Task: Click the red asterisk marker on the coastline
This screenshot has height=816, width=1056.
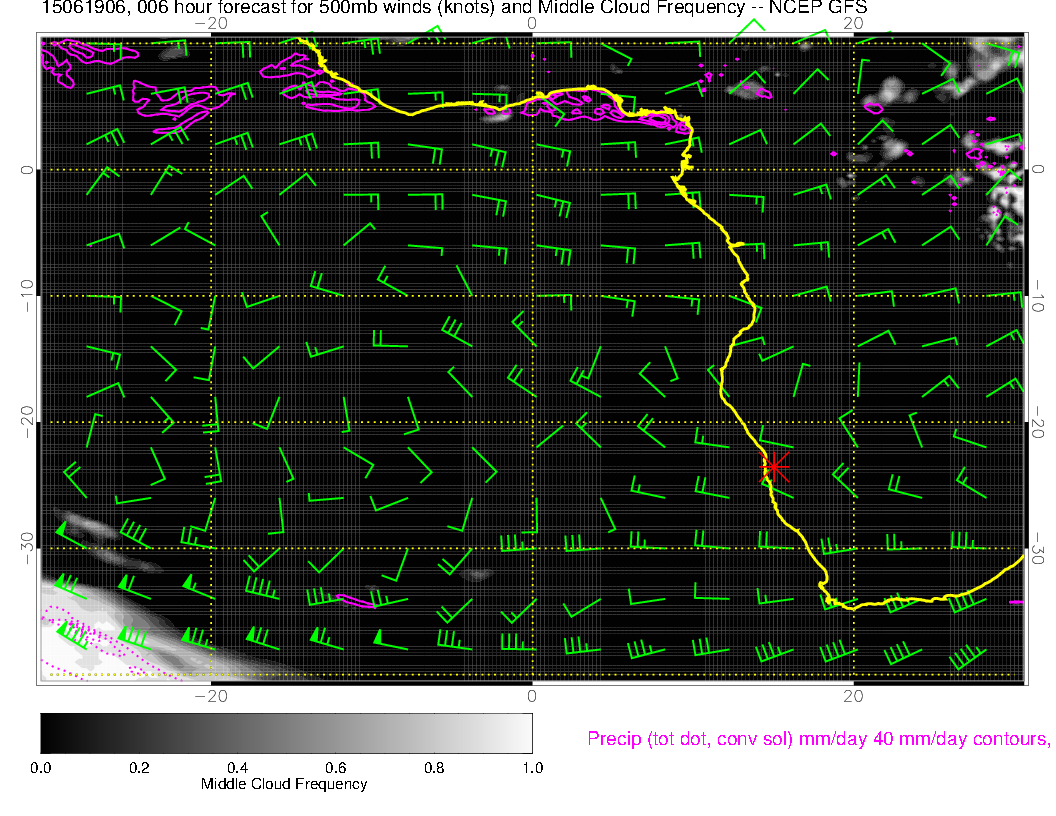Action: point(774,466)
